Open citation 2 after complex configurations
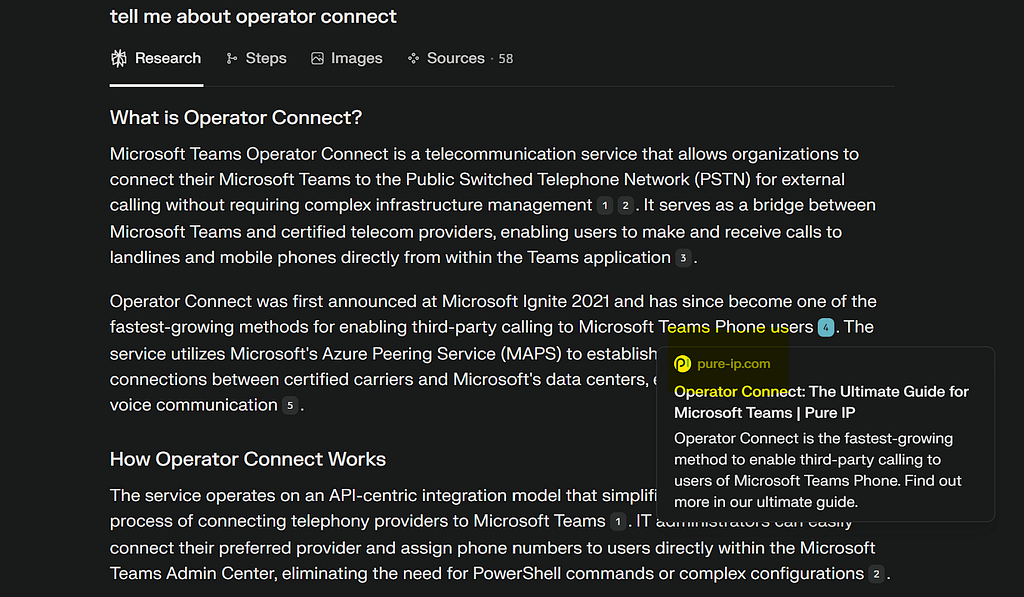Image resolution: width=1024 pixels, height=597 pixels. point(876,574)
